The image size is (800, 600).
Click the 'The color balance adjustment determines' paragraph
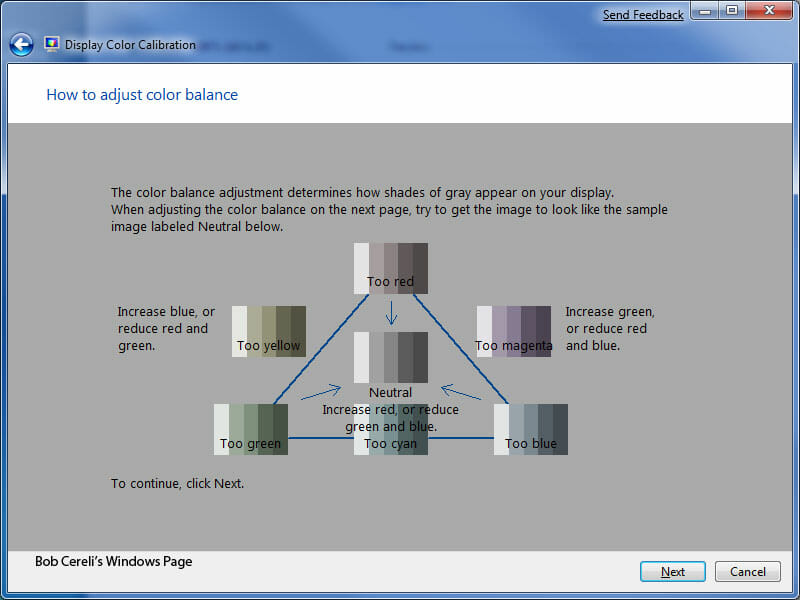(x=389, y=209)
